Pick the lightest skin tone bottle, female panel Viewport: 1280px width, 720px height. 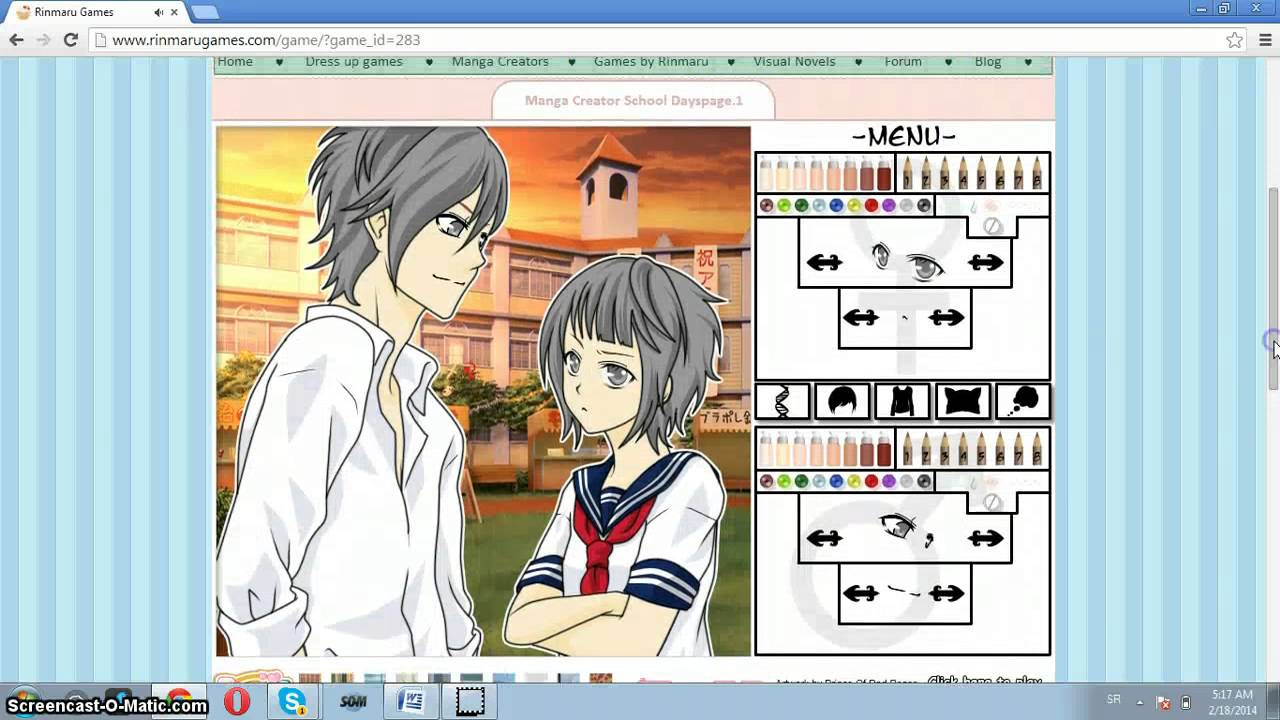pyautogui.click(x=766, y=173)
